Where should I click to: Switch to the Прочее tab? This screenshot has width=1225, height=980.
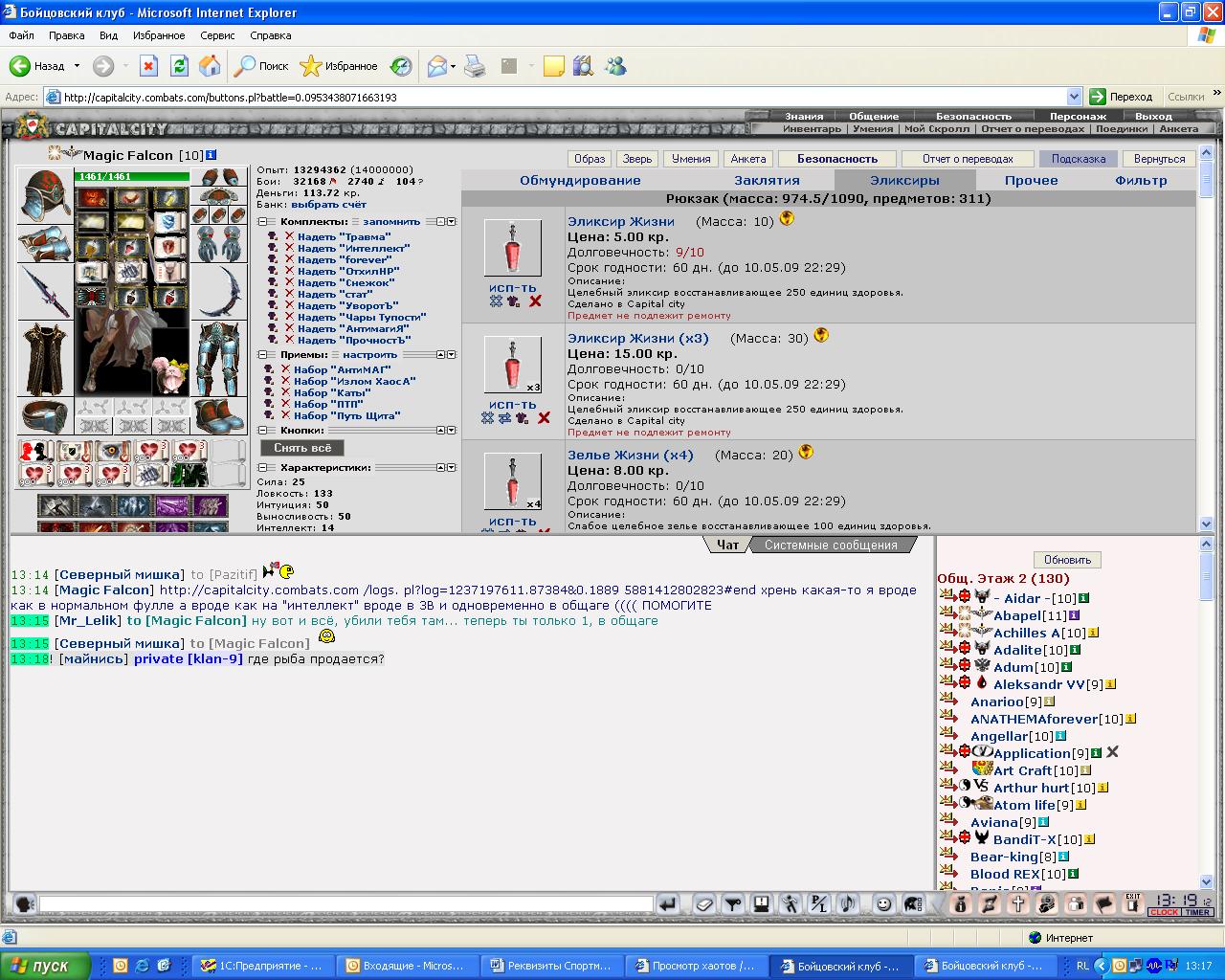tap(1032, 180)
